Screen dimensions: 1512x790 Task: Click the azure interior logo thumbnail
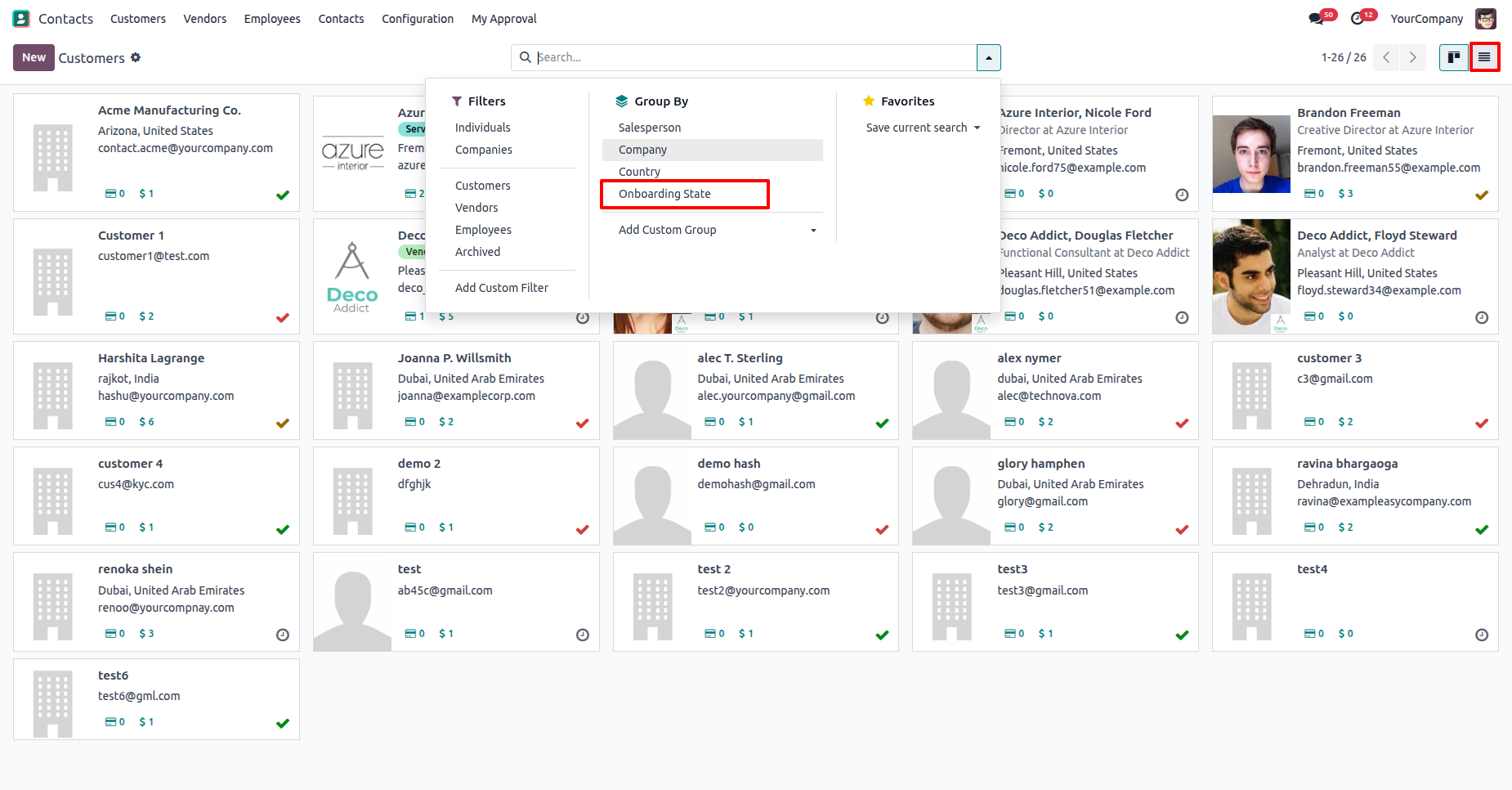pos(352,154)
